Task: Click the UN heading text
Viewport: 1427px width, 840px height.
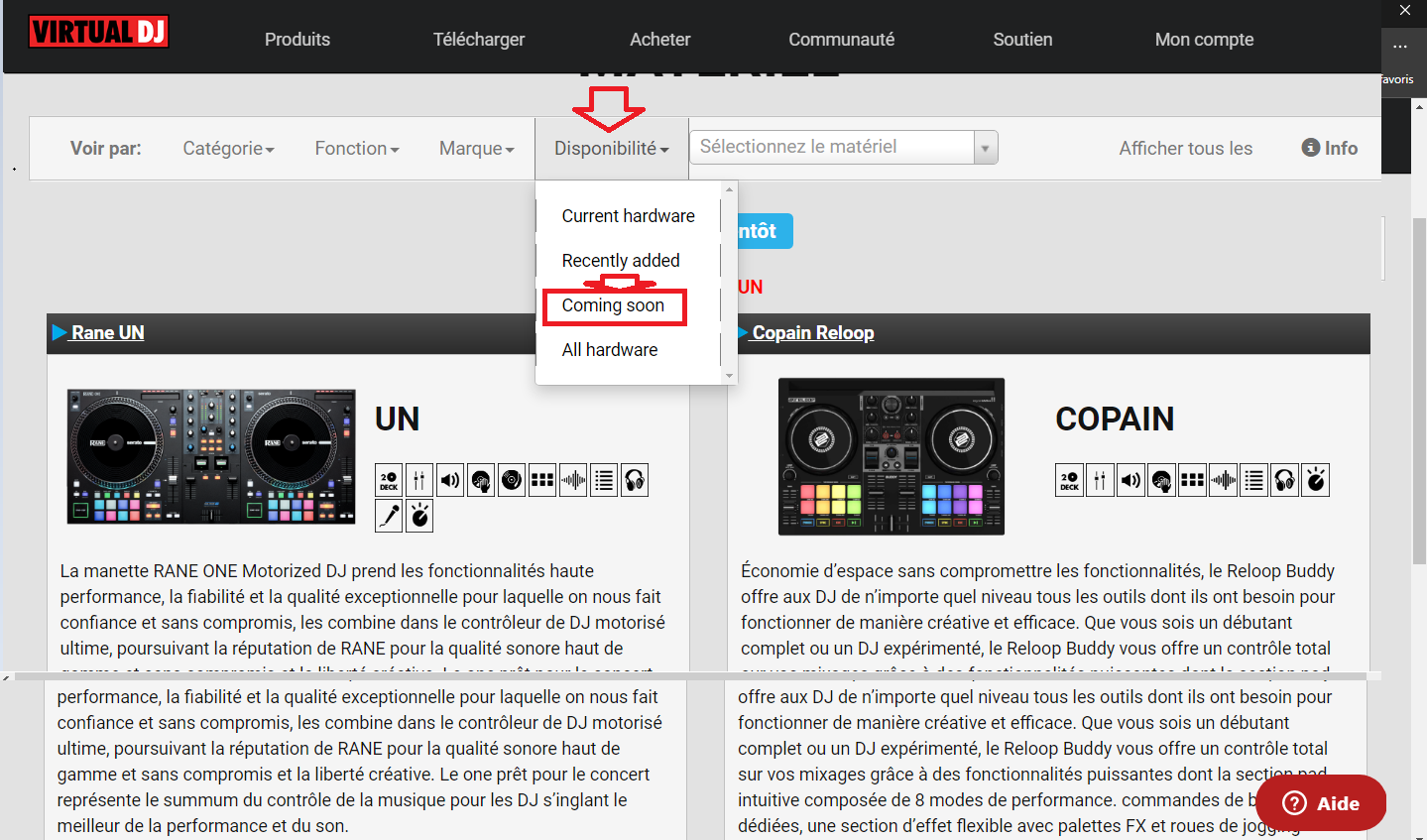Action: coord(397,419)
